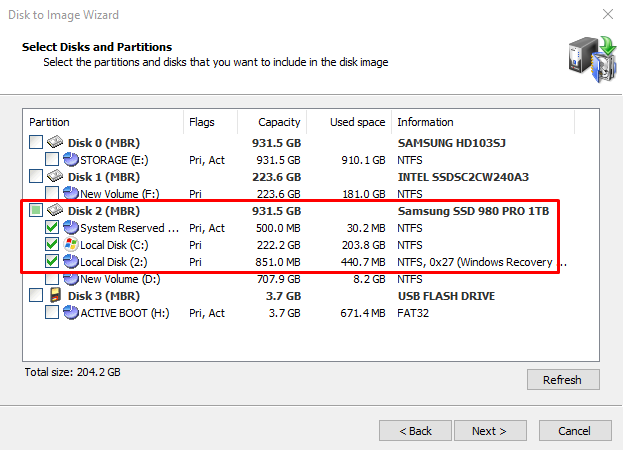This screenshot has width=623, height=450.
Task: Check the Disk 0 (MBR) checkbox
Action: pyautogui.click(x=36, y=142)
